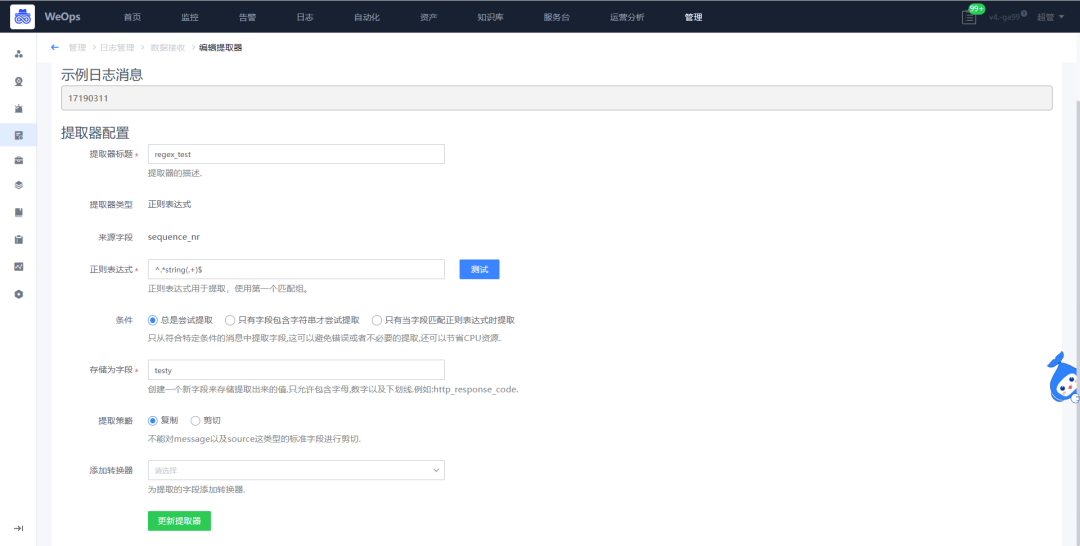Click the blue back arrow in breadcrumb
The image size is (1080, 546).
click(x=55, y=48)
